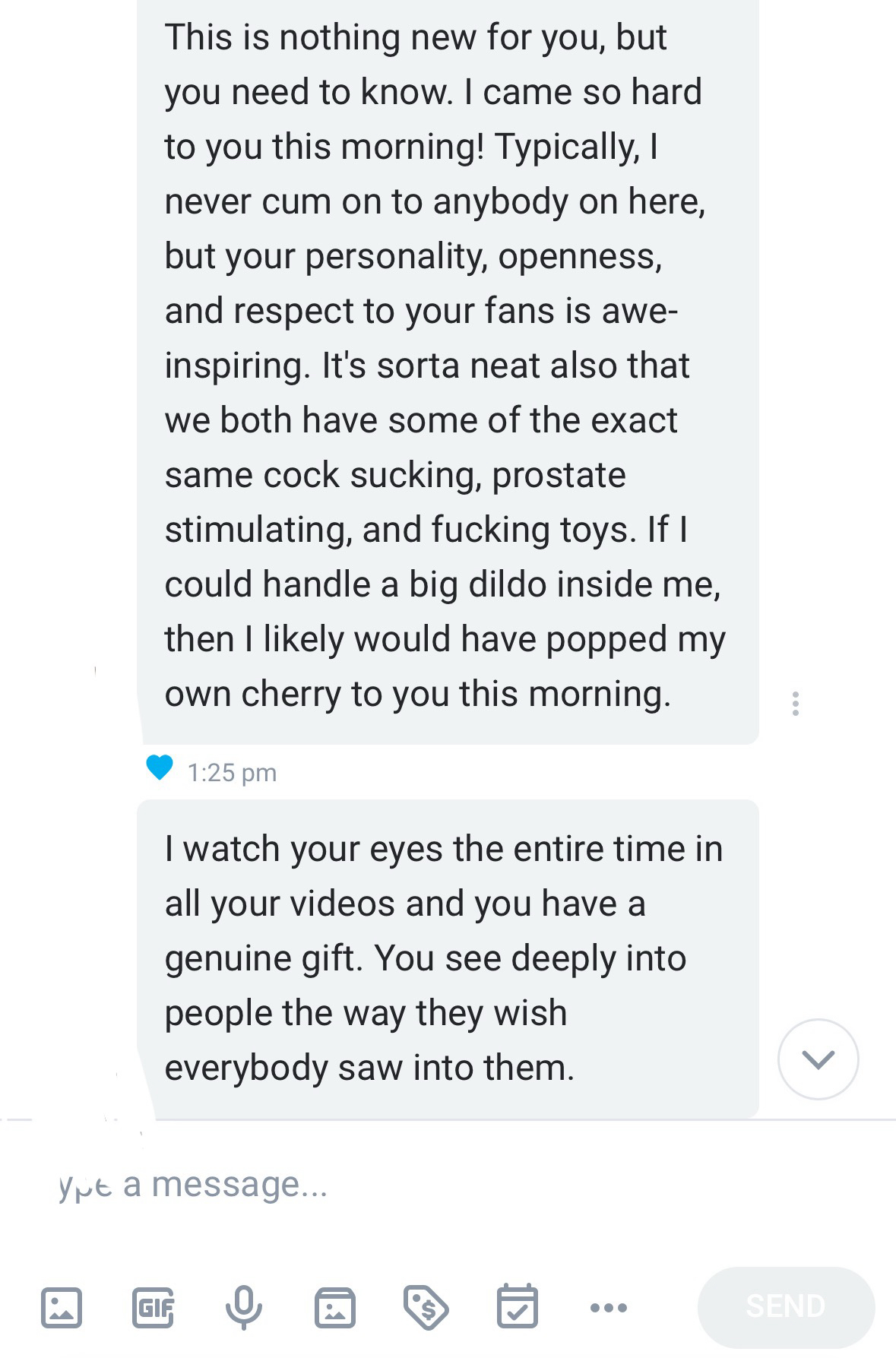Open the GIF picker
Viewport: 896px width, 1358px height.
[153, 1307]
